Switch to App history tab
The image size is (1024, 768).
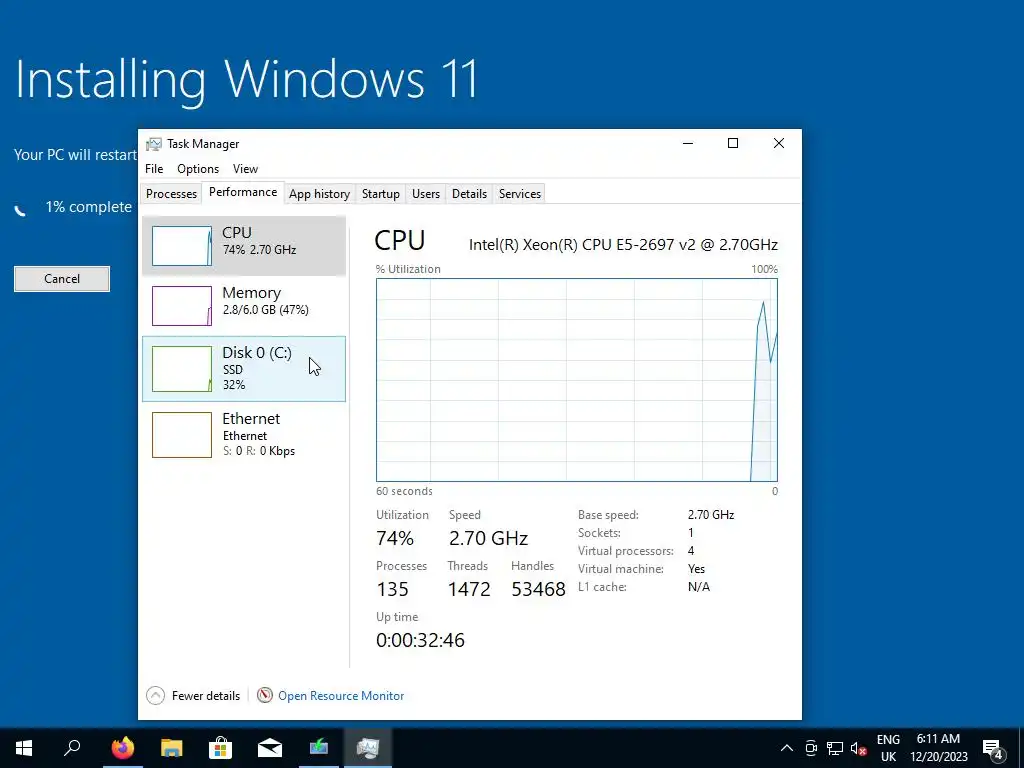pos(319,194)
